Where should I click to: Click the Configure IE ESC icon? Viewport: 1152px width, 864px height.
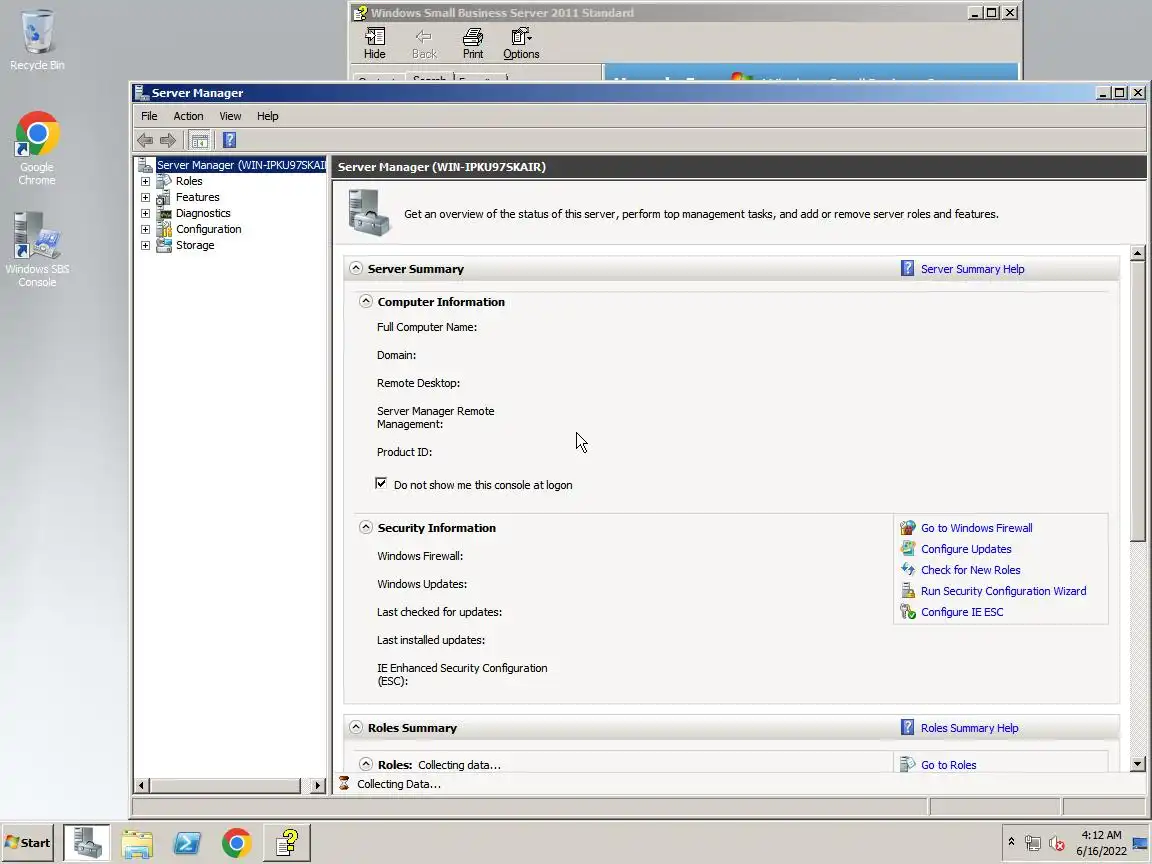(908, 612)
